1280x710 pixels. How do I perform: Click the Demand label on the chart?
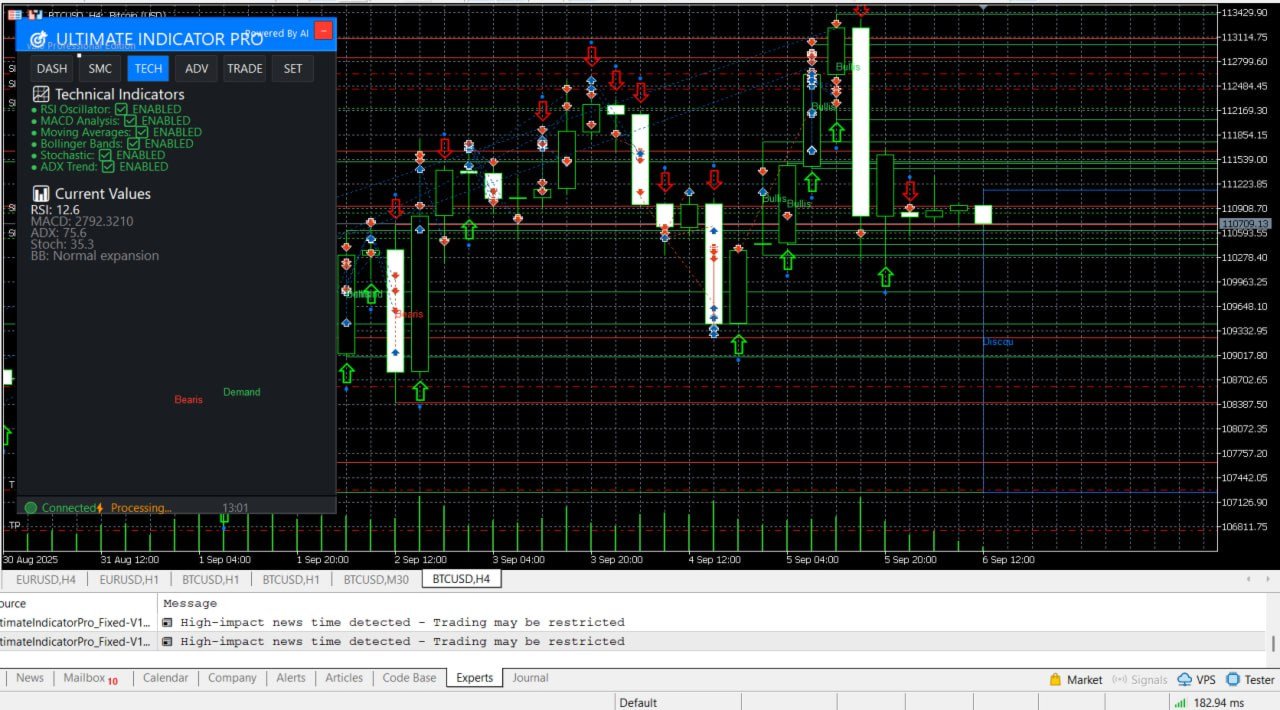(241, 392)
